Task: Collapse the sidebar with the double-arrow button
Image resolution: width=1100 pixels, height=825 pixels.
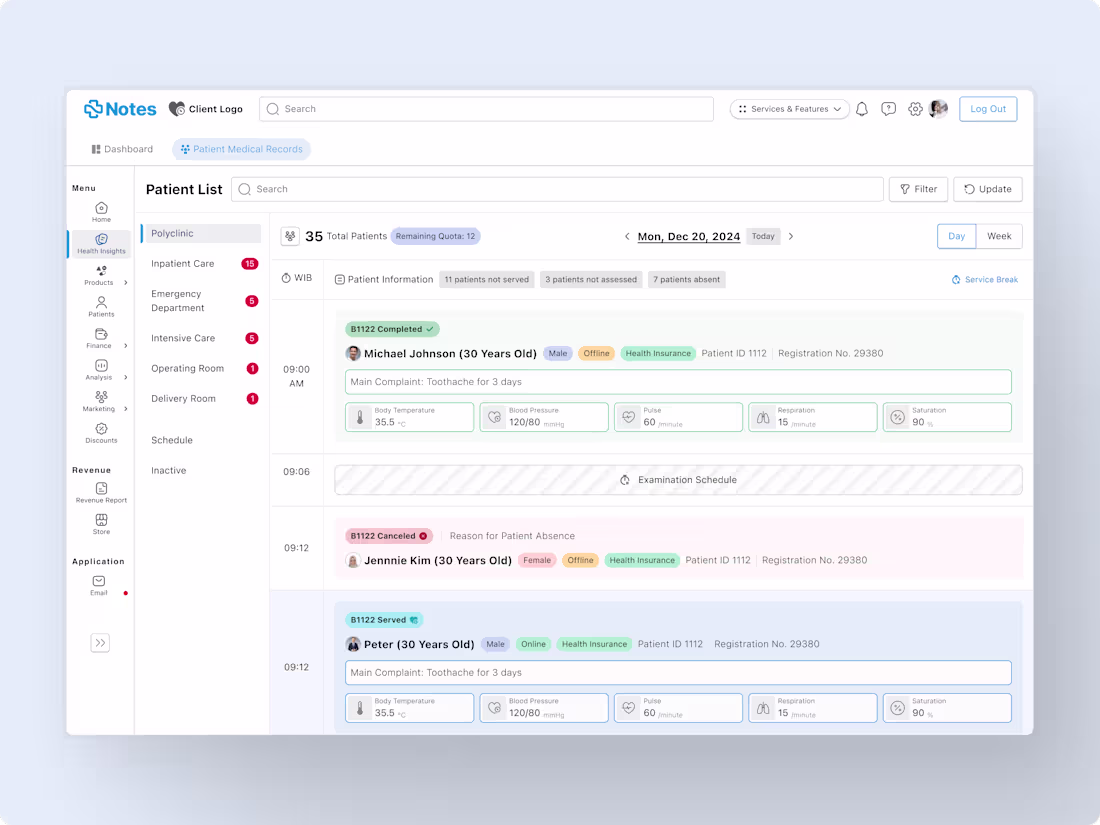Action: click(100, 643)
